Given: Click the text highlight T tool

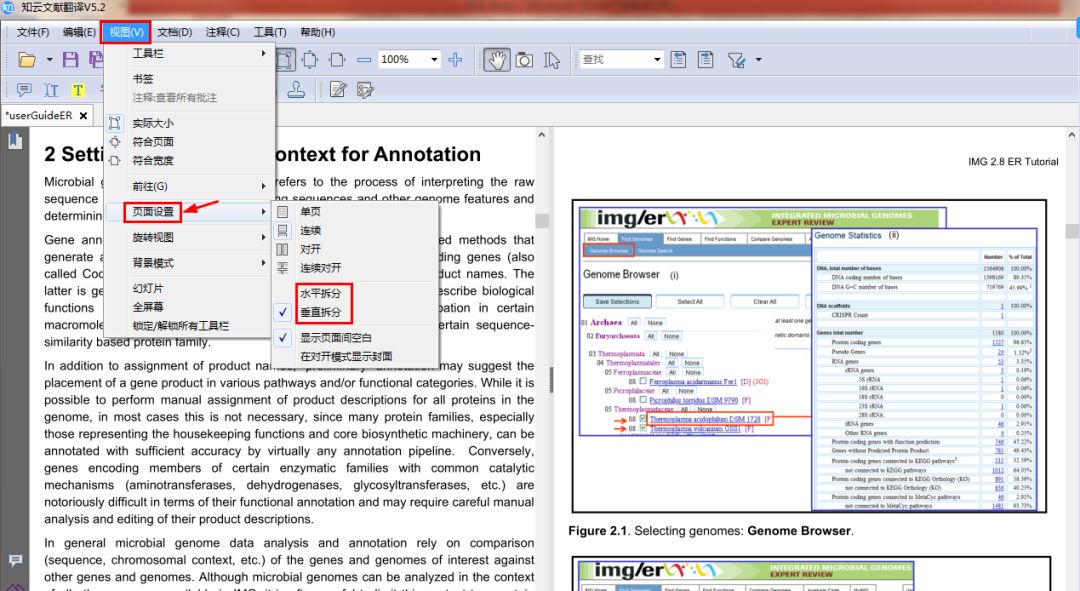Looking at the screenshot, I should pos(77,90).
